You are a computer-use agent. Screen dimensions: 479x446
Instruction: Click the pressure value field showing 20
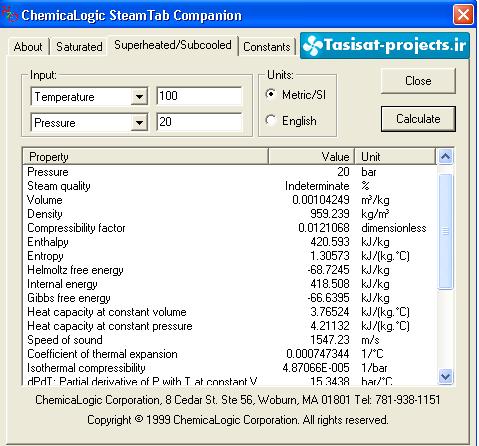click(x=199, y=122)
